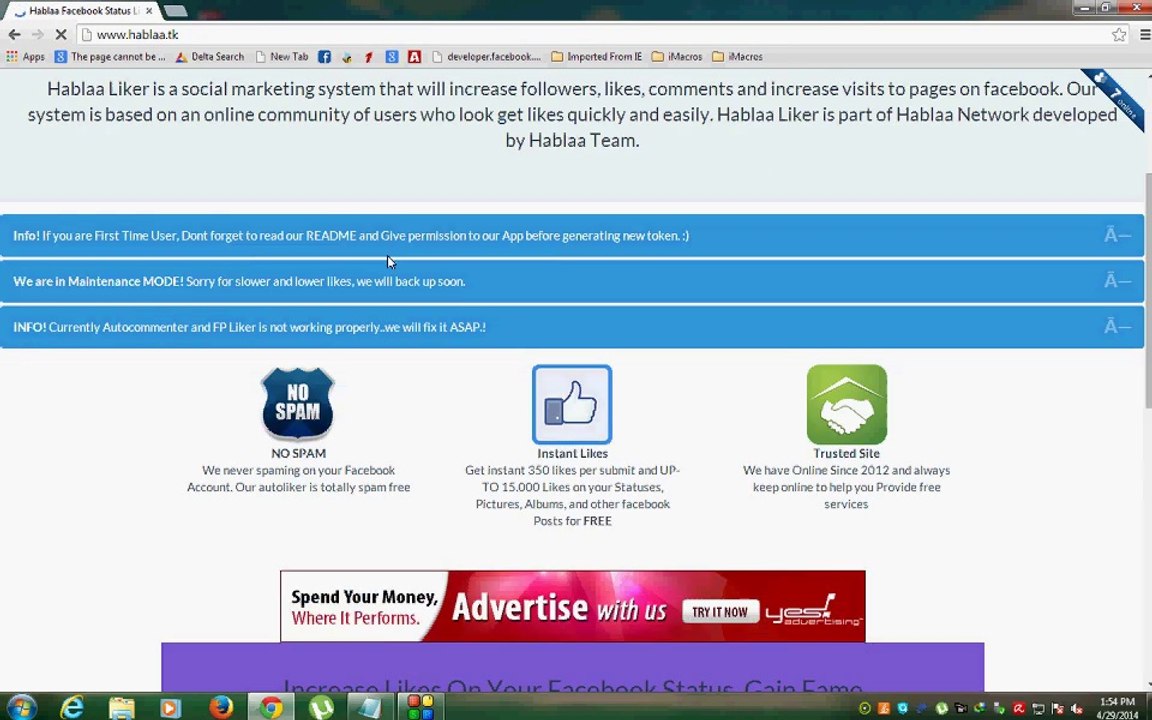Dismiss the Autocommenter and FP Liker alert
This screenshot has height=720, width=1152.
click(1117, 326)
